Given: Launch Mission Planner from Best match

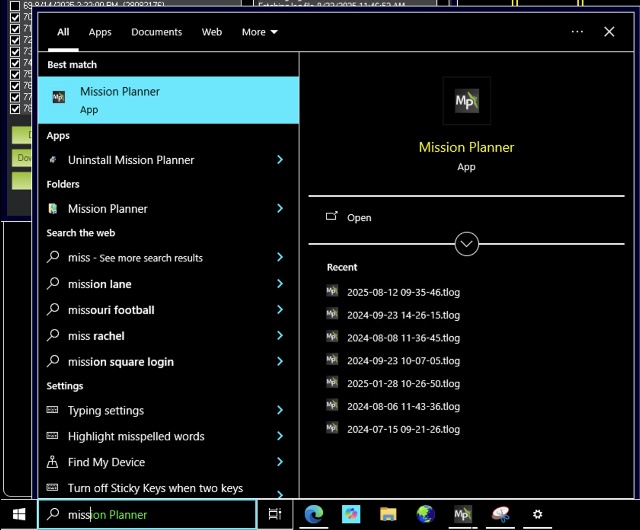Looking at the screenshot, I should click(x=167, y=99).
